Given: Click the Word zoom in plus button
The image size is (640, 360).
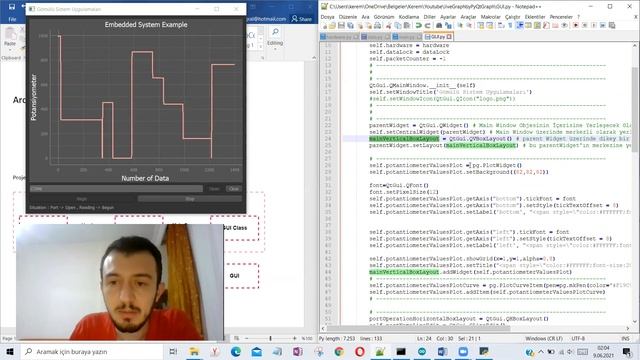Looking at the screenshot, I should [x=294, y=338].
